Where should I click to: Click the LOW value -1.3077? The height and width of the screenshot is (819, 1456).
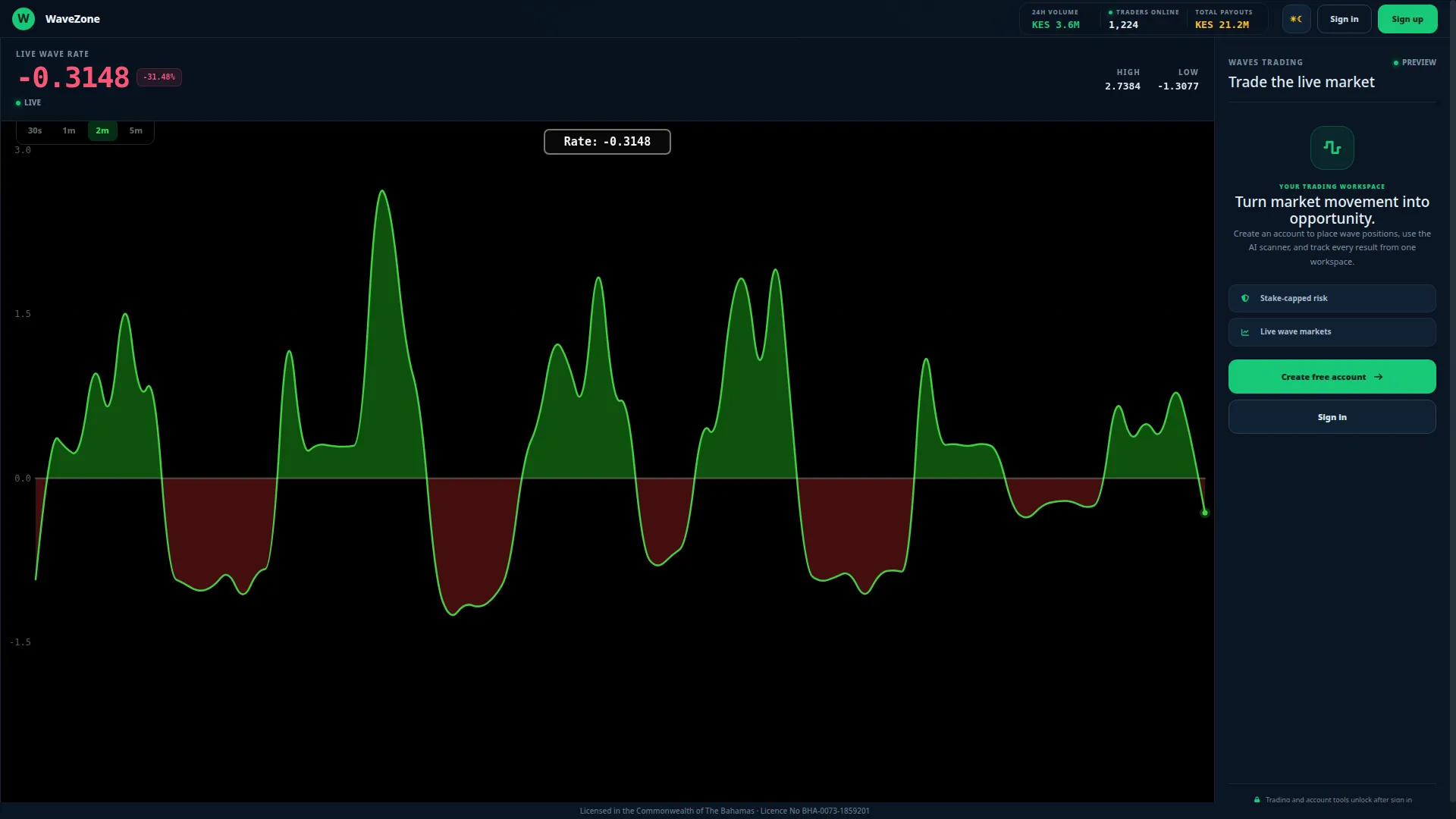1178,86
